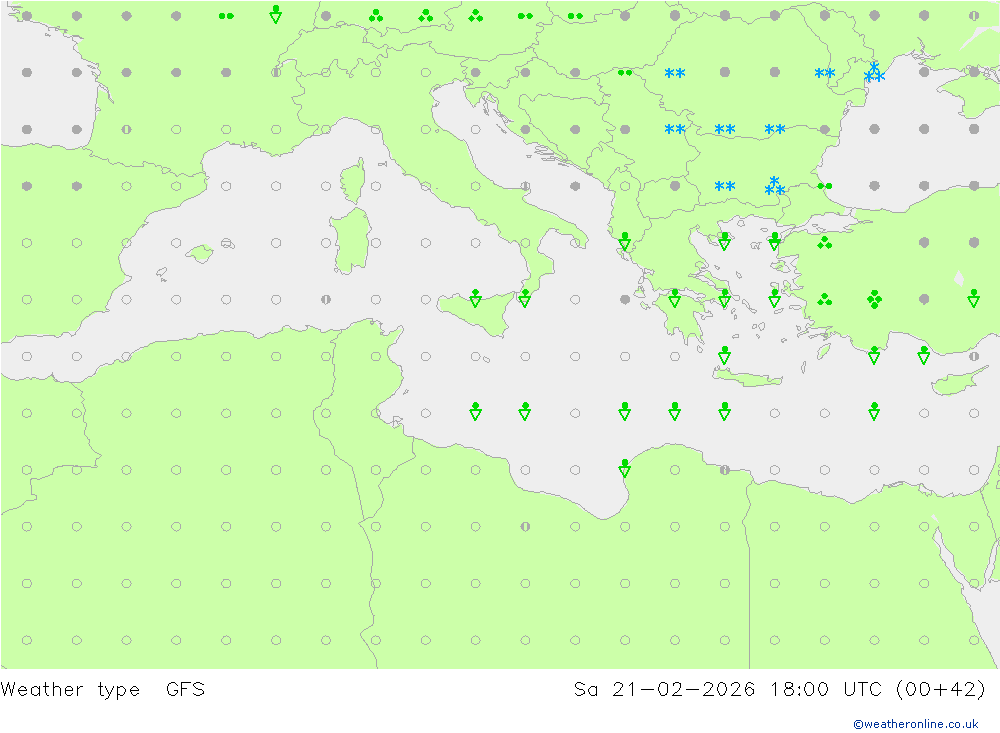1000x733 pixels.
Task: Click the three-dot rain symbol east of Marmara Sea
Action: click(x=825, y=242)
